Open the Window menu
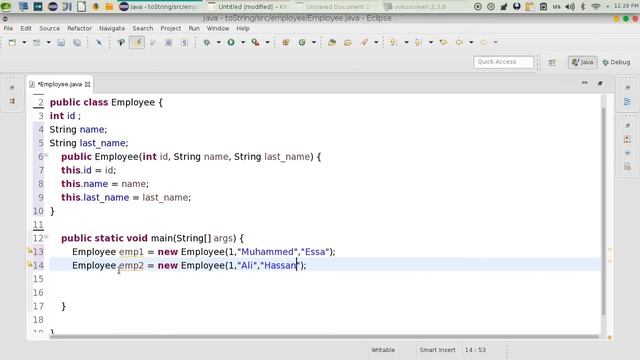This screenshot has width=640, height=360. [x=218, y=29]
